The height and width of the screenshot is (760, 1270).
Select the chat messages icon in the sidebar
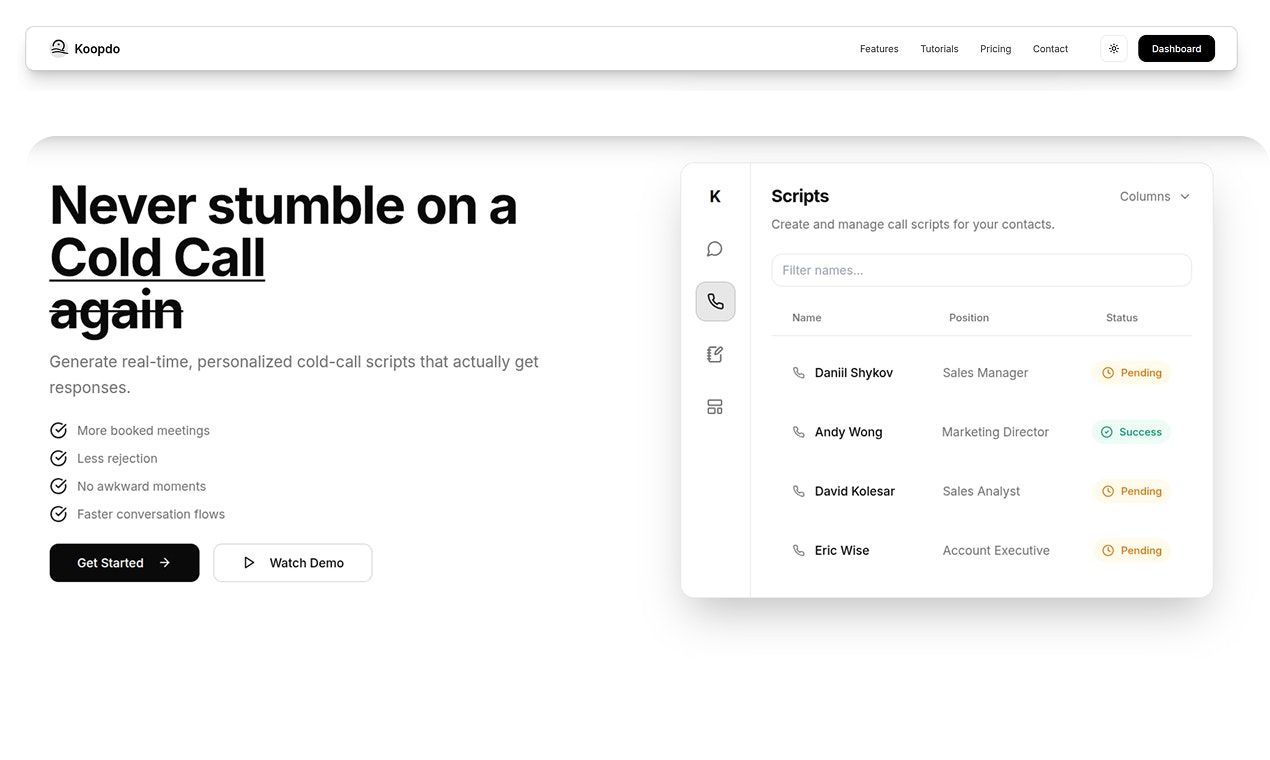click(714, 248)
